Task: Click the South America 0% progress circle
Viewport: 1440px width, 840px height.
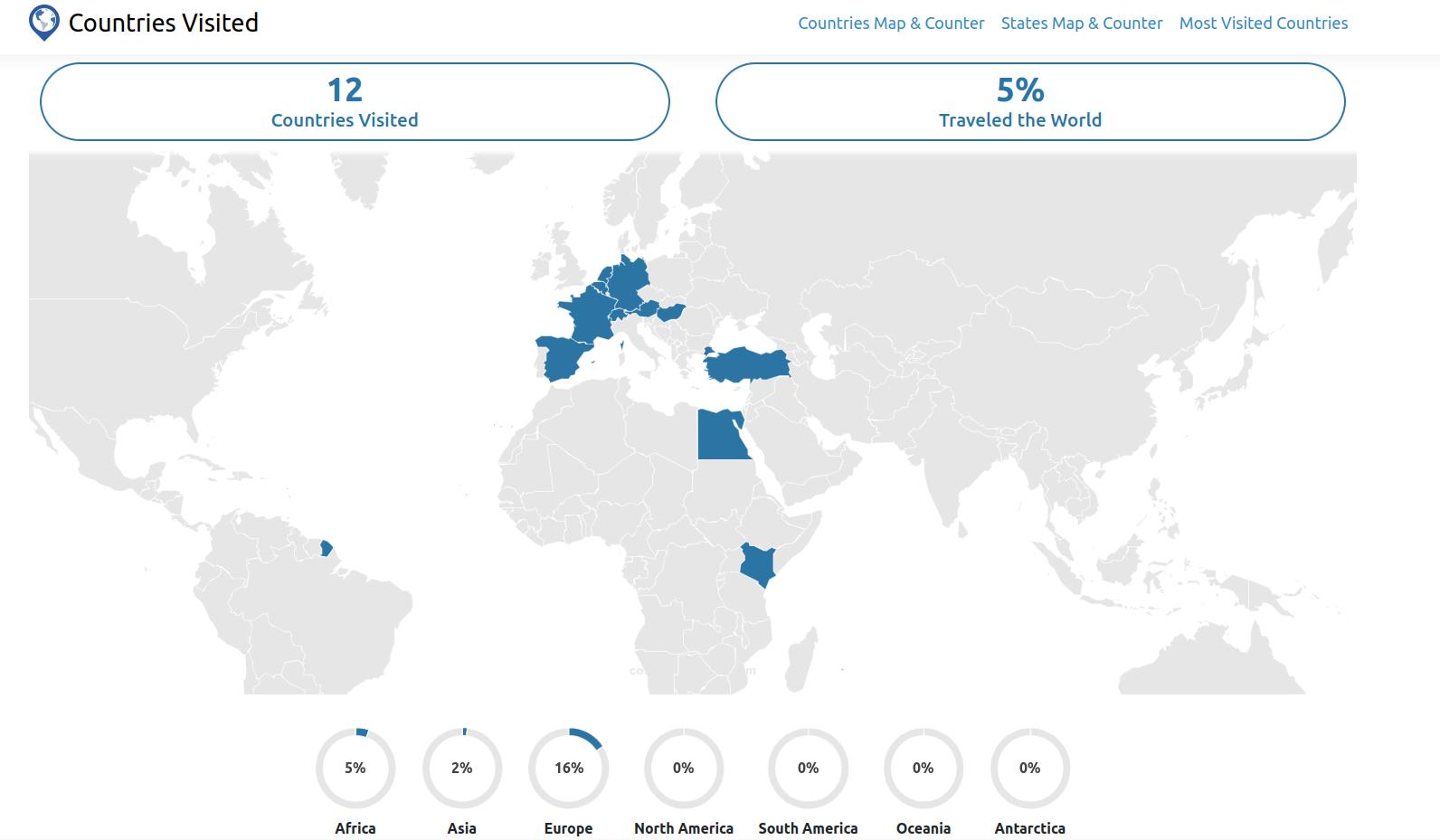Action: pyautogui.click(x=808, y=768)
